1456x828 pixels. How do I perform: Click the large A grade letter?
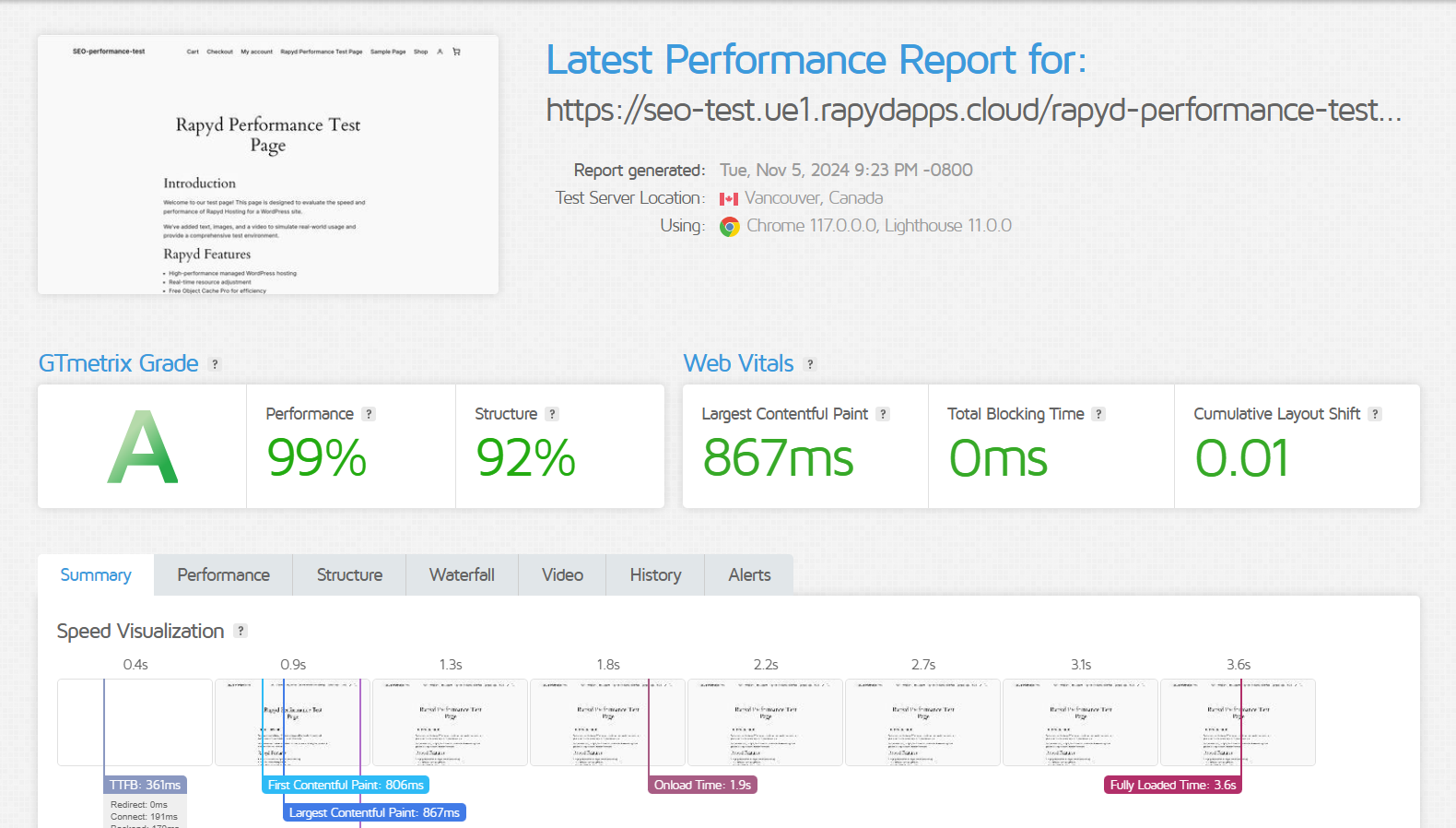pos(143,447)
